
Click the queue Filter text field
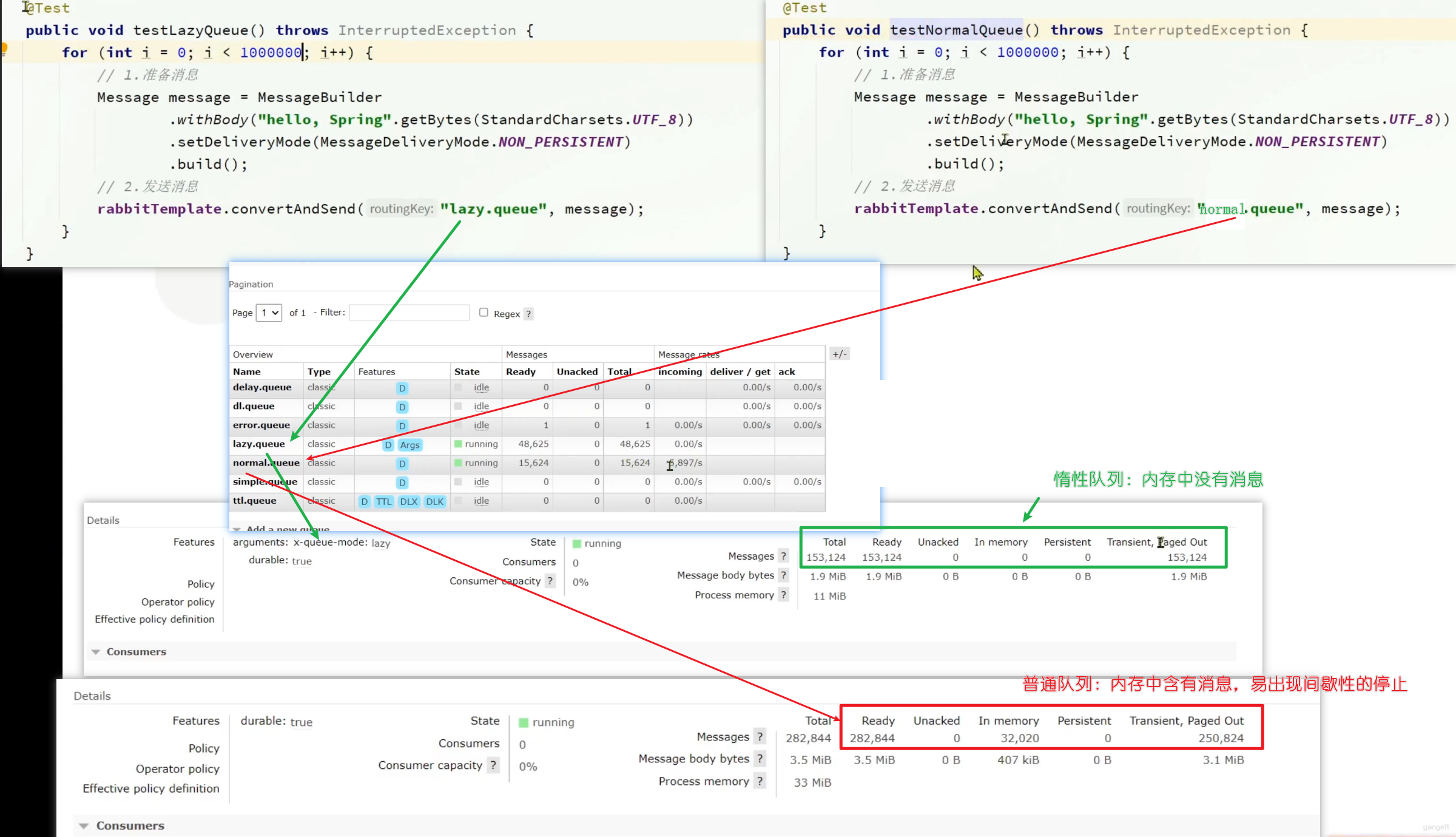click(x=409, y=313)
